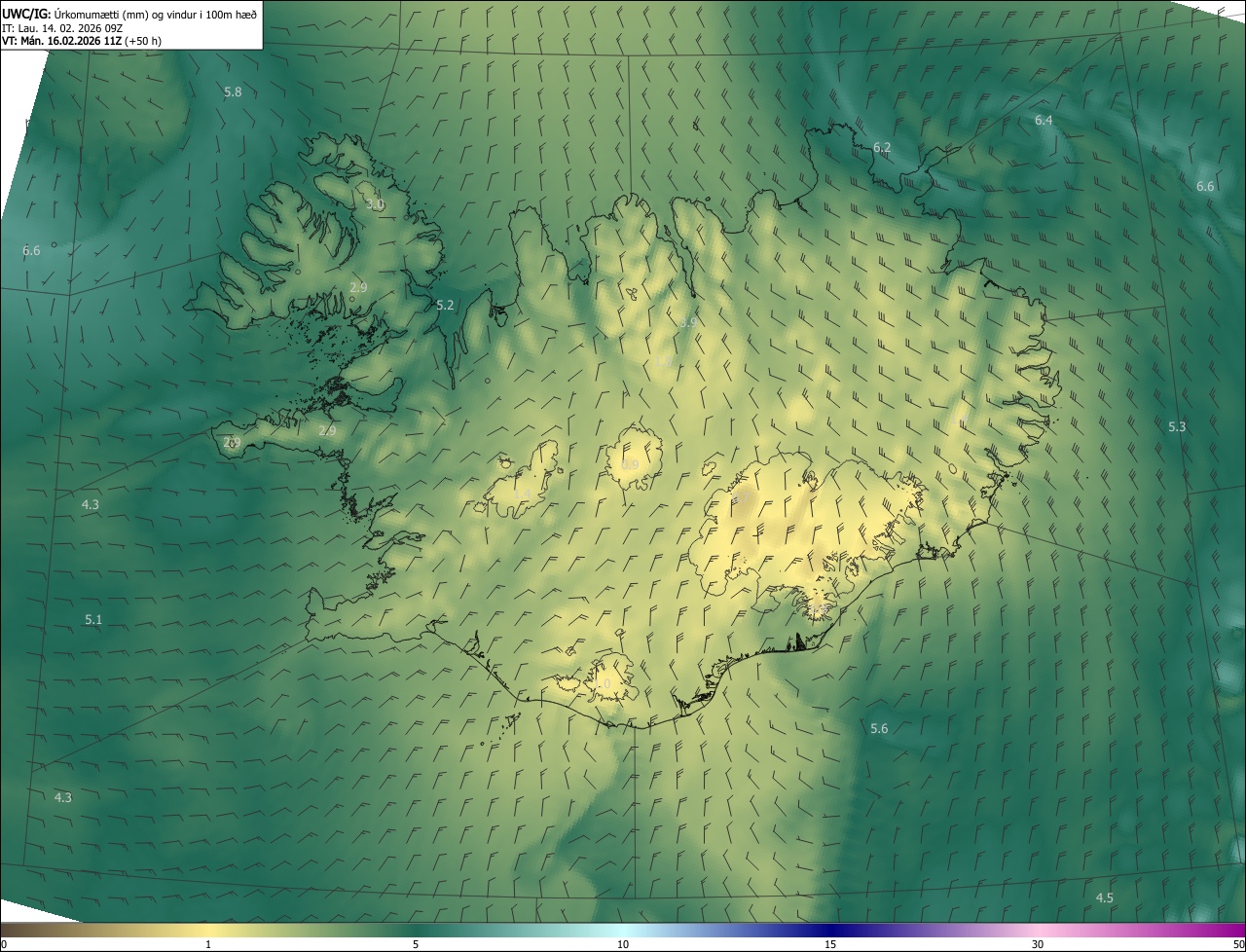Image resolution: width=1246 pixels, height=952 pixels.
Task: Click the color scale tick label "0"
Action: pos(4,944)
